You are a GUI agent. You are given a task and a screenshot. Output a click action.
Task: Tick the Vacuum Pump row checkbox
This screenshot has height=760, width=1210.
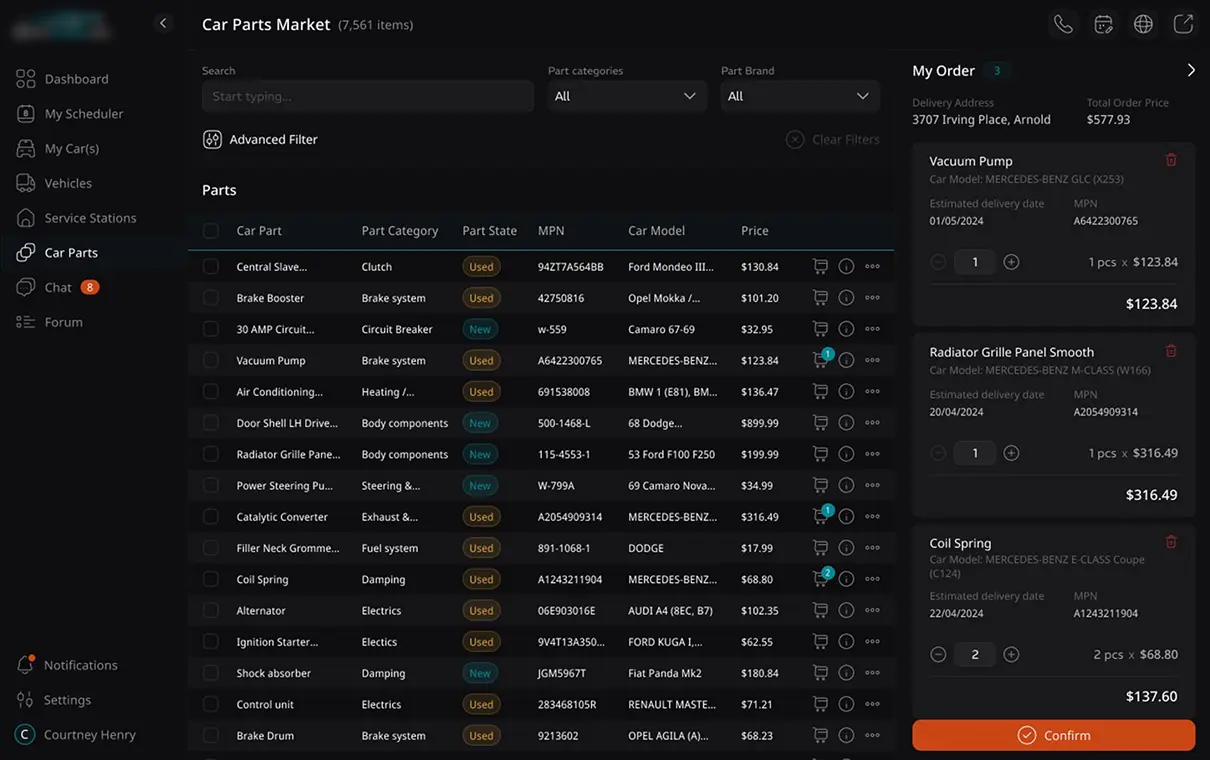[210, 360]
